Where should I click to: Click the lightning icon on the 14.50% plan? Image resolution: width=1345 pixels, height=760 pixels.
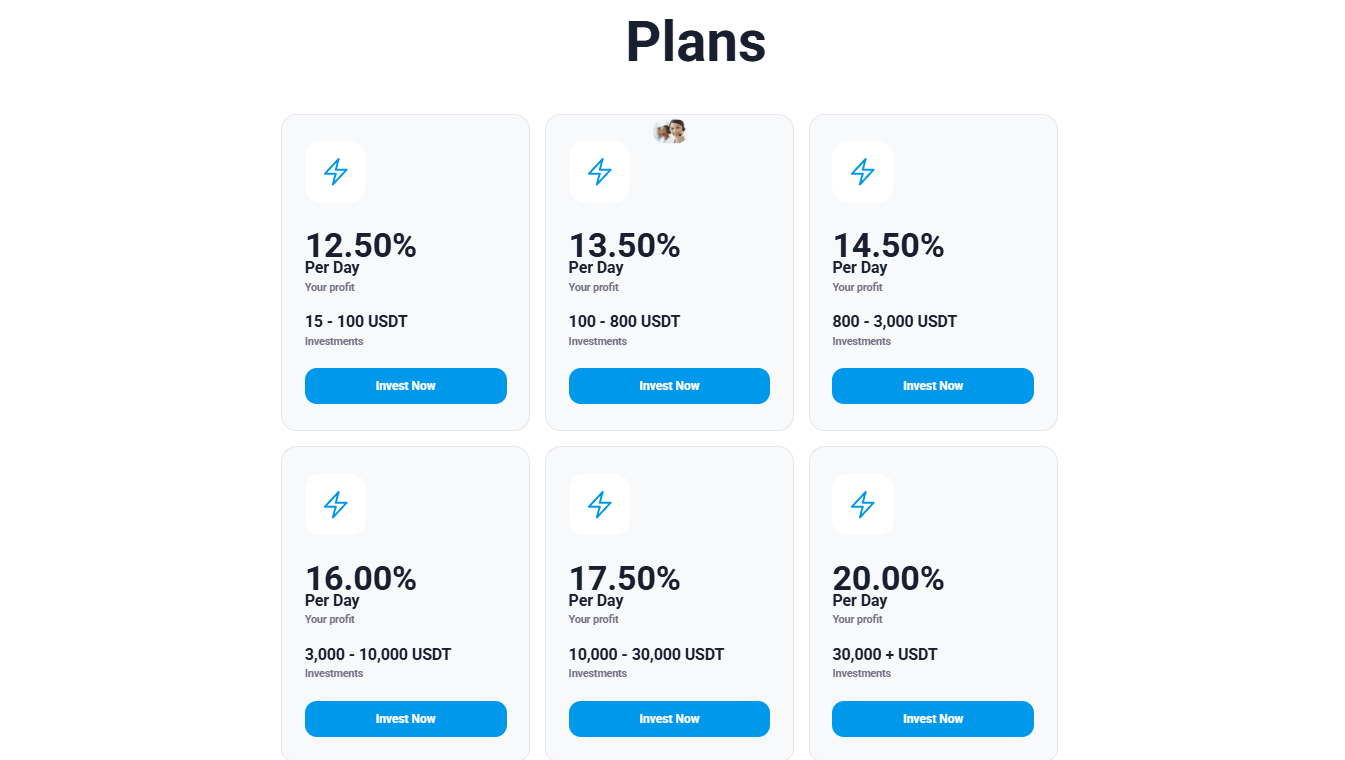click(863, 172)
